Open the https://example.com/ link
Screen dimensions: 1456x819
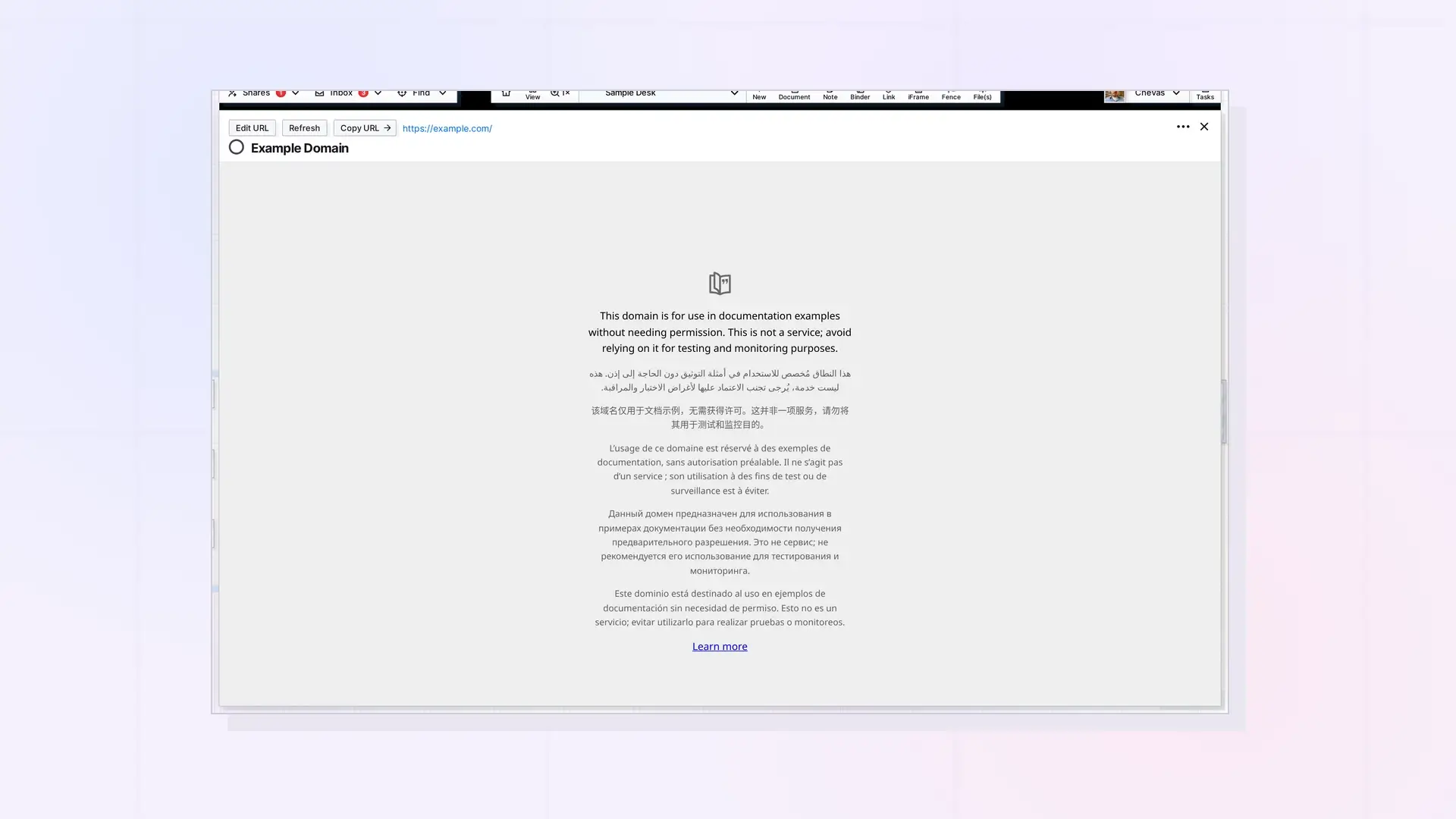click(x=447, y=128)
